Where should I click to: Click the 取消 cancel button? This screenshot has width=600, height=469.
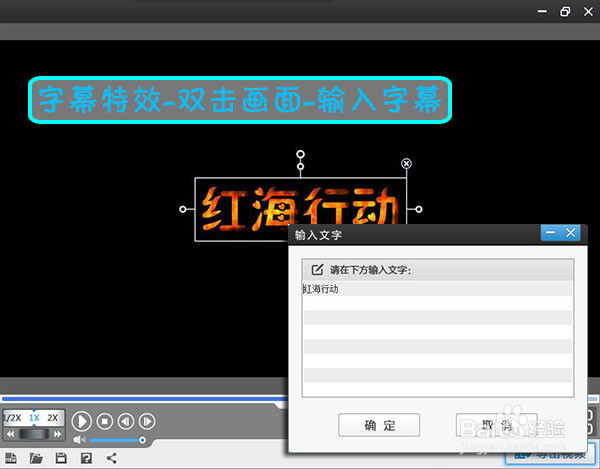[x=497, y=425]
